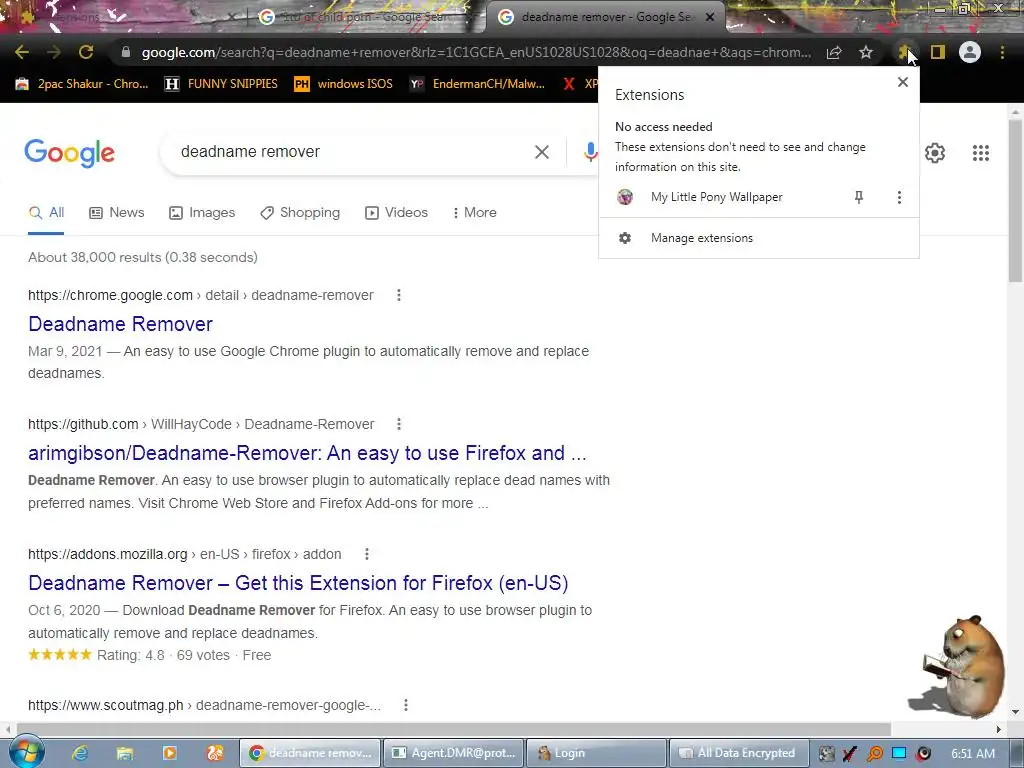This screenshot has width=1024, height=768.
Task: Open the side panel icon
Action: click(938, 52)
